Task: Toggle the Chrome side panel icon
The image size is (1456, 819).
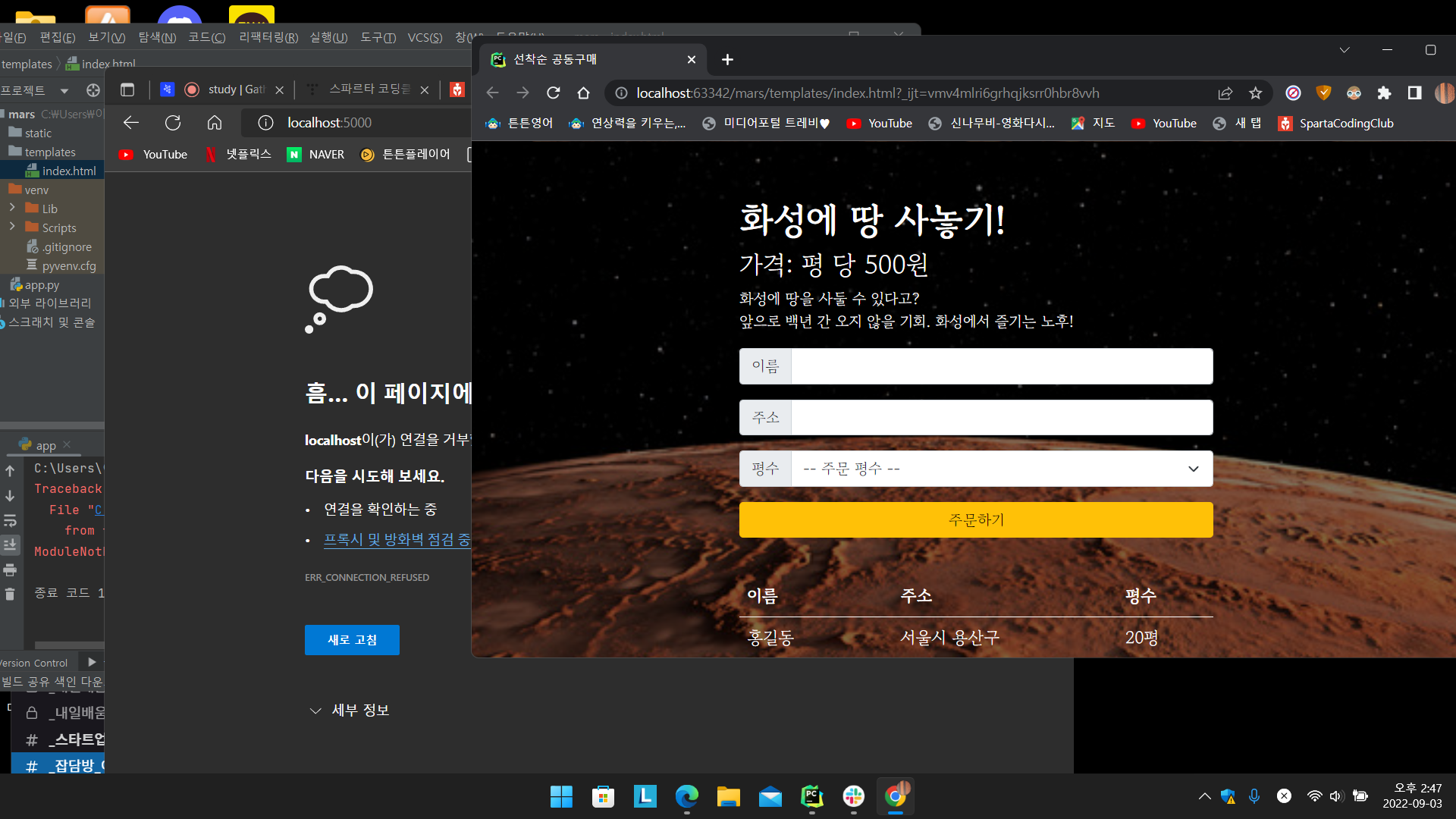Action: [1414, 93]
